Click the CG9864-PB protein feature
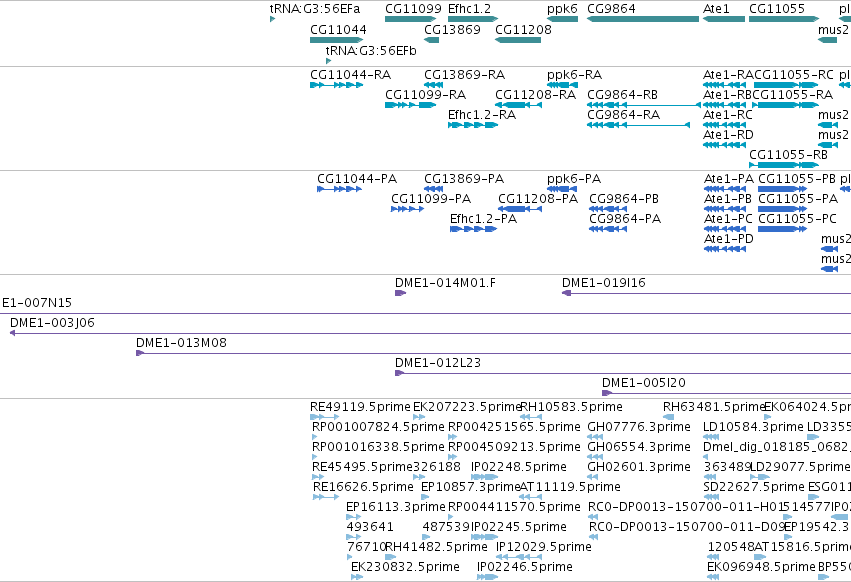The image size is (851, 582). tap(608, 209)
